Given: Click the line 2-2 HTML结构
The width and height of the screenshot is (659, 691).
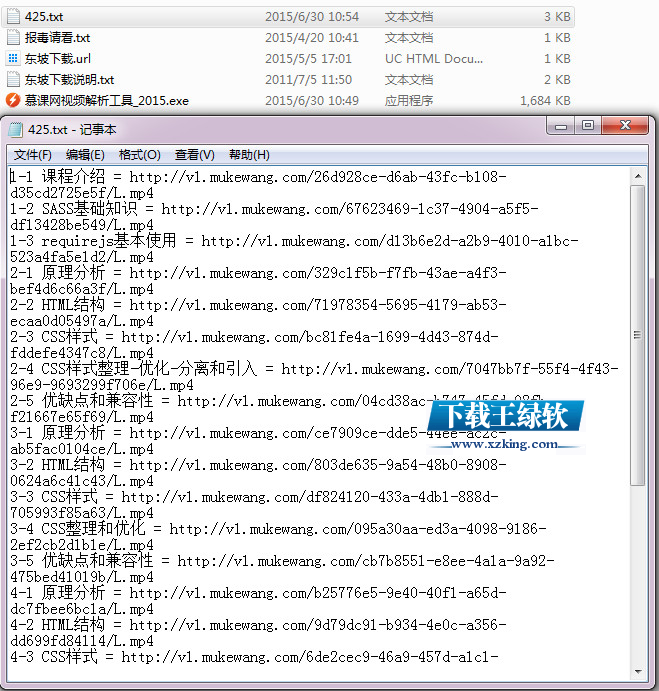Looking at the screenshot, I should tap(258, 305).
